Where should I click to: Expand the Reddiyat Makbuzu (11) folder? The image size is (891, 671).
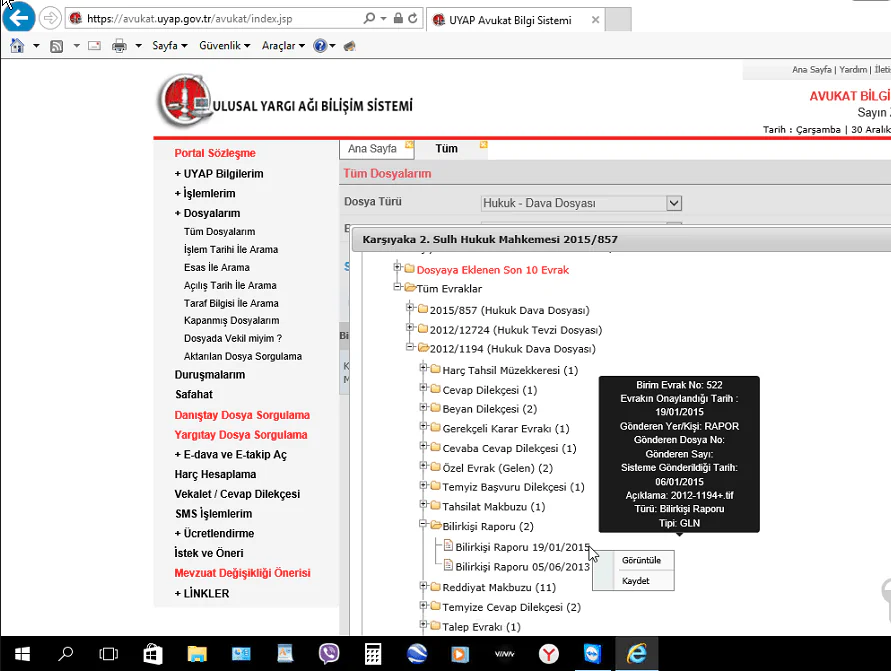423,585
